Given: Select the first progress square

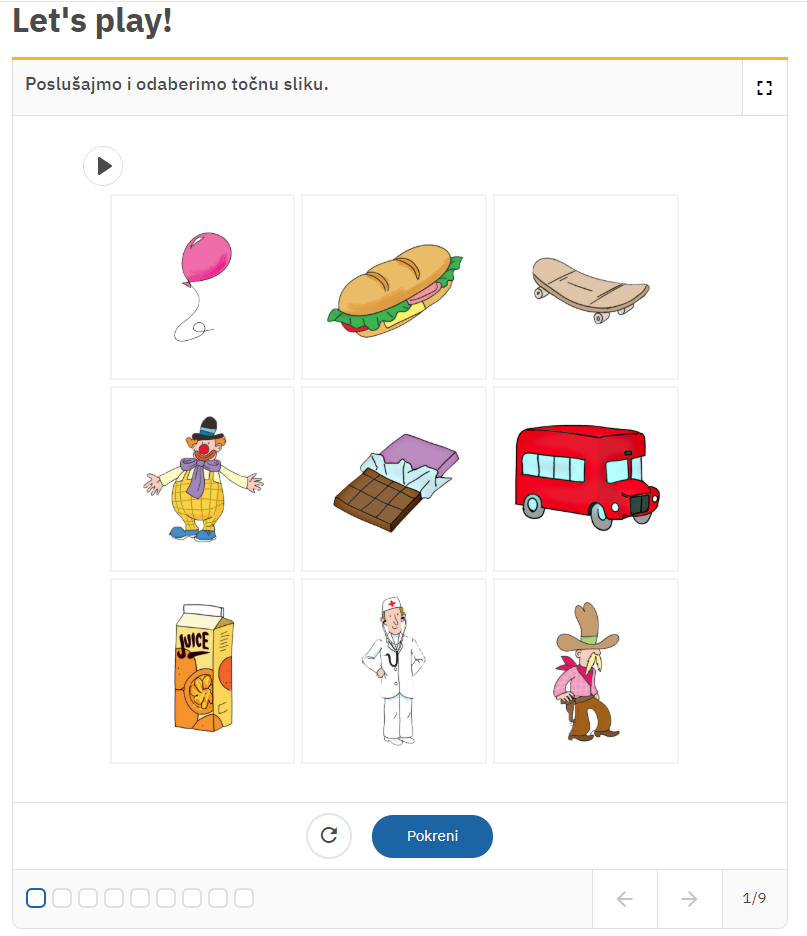Looking at the screenshot, I should point(36,898).
